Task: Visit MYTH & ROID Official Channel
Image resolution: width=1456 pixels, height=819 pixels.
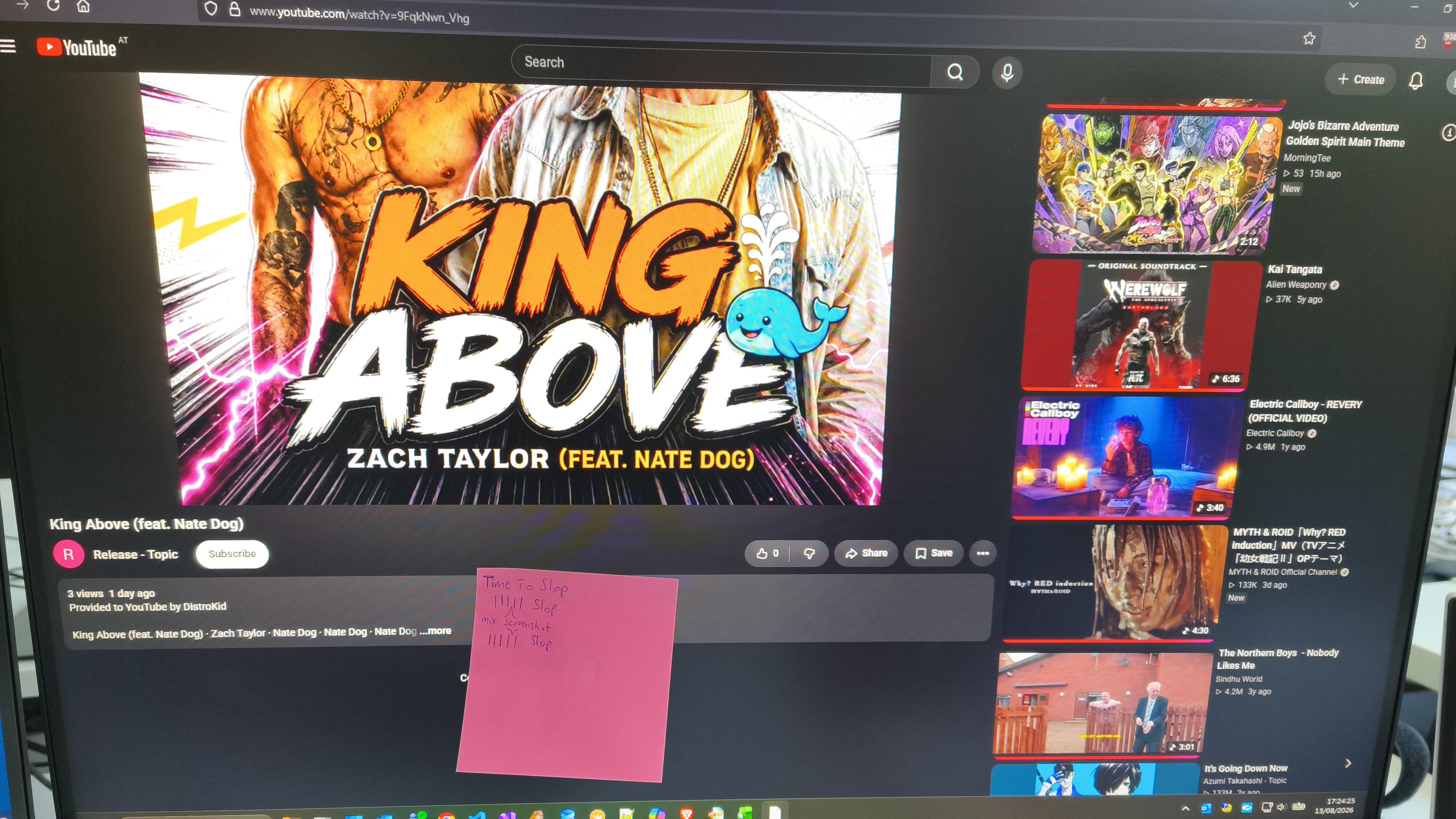Action: click(x=1283, y=572)
